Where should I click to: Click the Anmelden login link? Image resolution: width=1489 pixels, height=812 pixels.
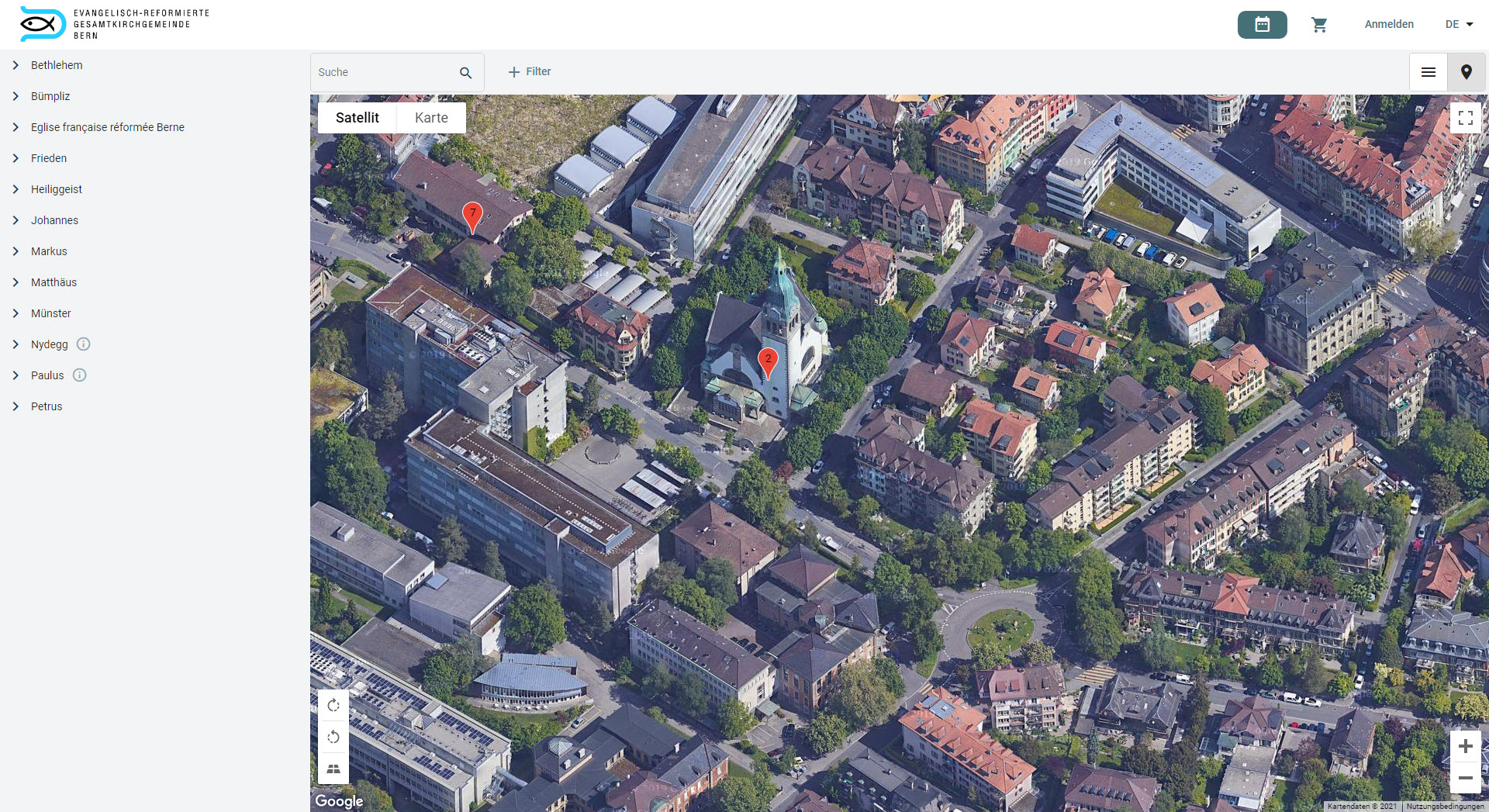pos(1388,25)
